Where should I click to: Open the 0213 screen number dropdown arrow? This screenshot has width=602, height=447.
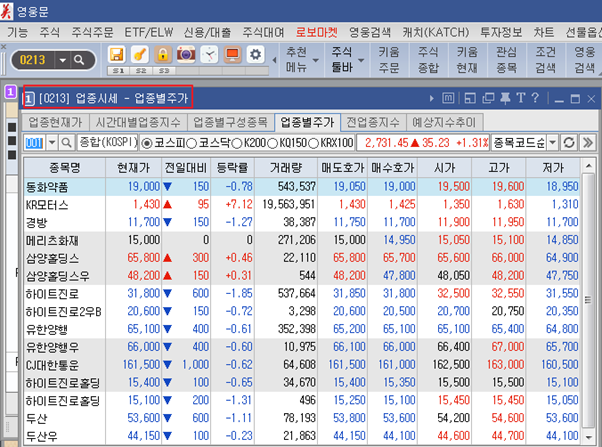(x=63, y=60)
